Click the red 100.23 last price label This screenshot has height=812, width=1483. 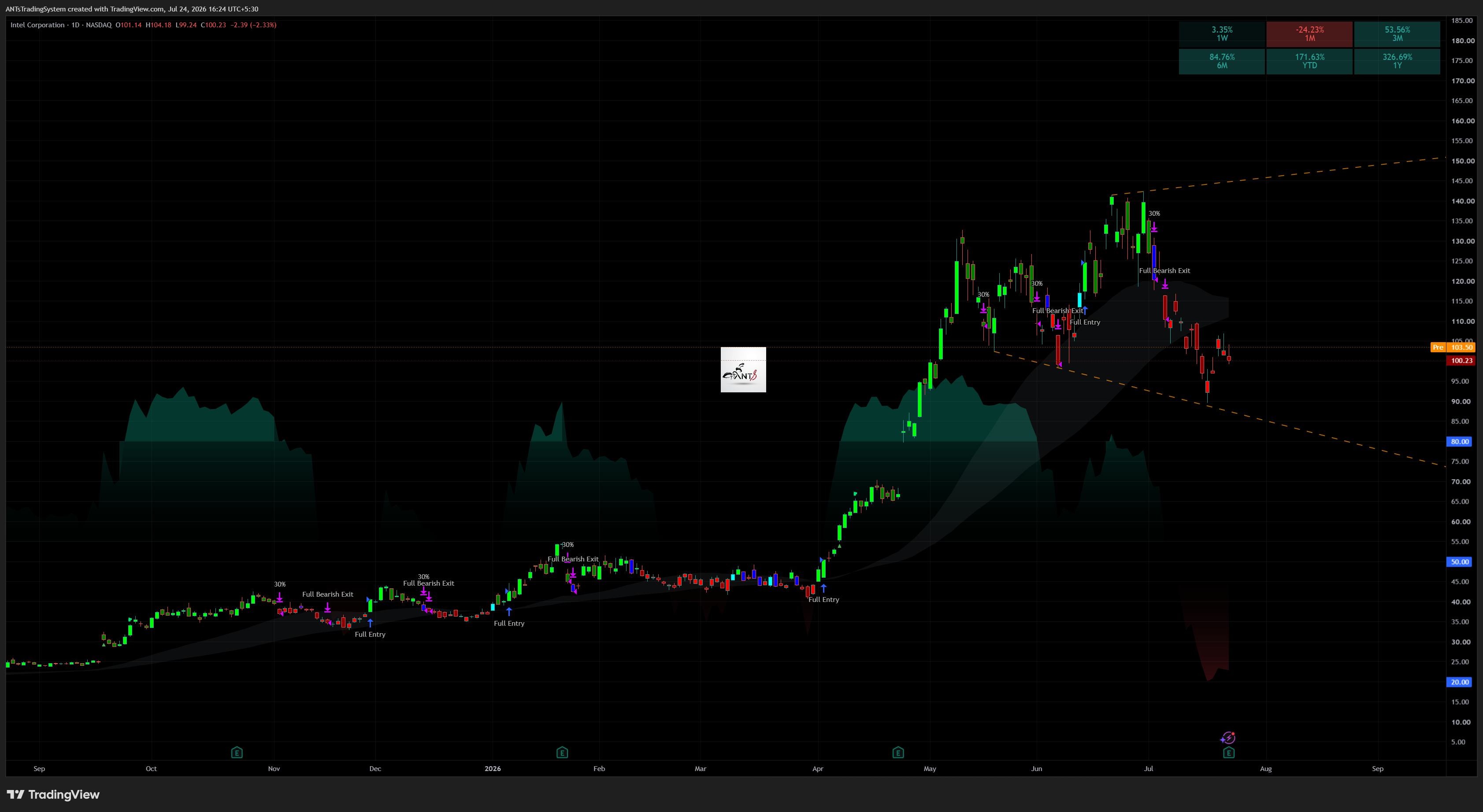(x=1460, y=361)
